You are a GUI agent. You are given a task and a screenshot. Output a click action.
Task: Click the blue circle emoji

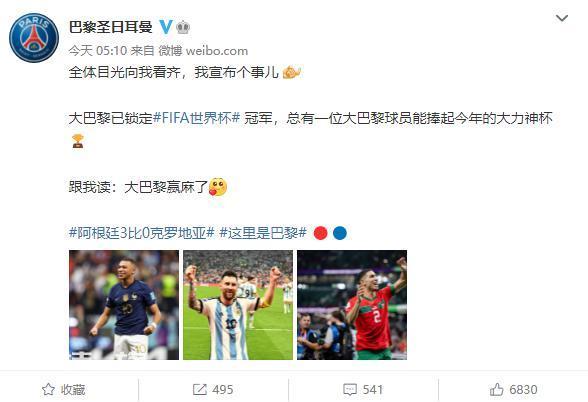(340, 233)
